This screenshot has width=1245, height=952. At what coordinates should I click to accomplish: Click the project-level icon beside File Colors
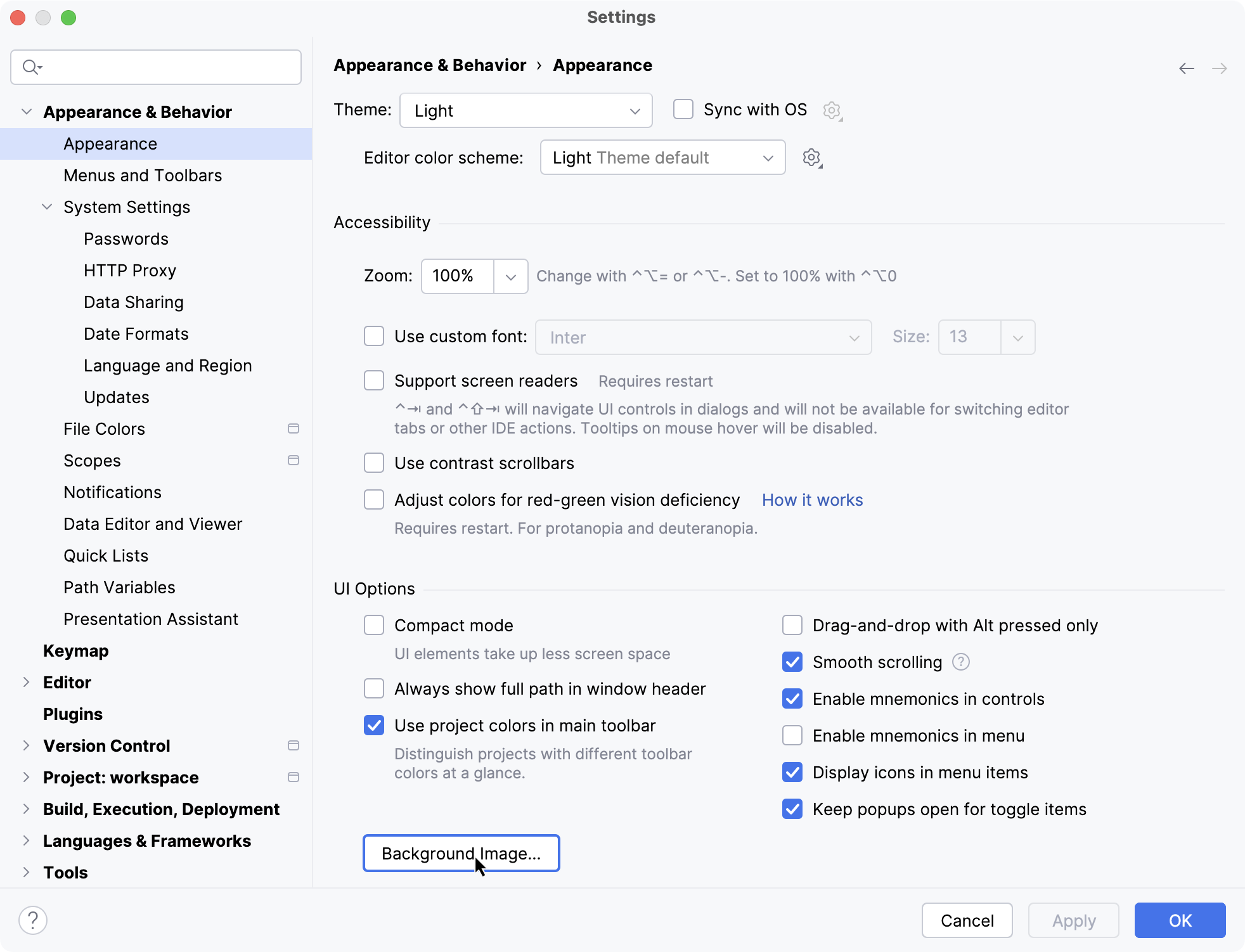click(294, 428)
